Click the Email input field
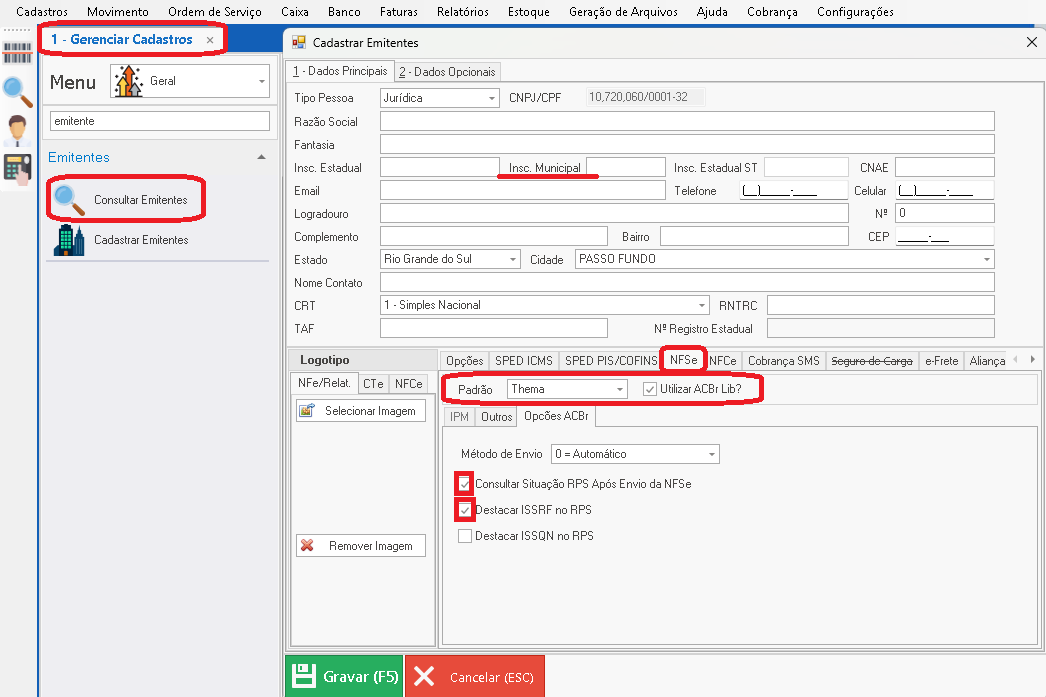1046x697 pixels. pyautogui.click(x=522, y=191)
